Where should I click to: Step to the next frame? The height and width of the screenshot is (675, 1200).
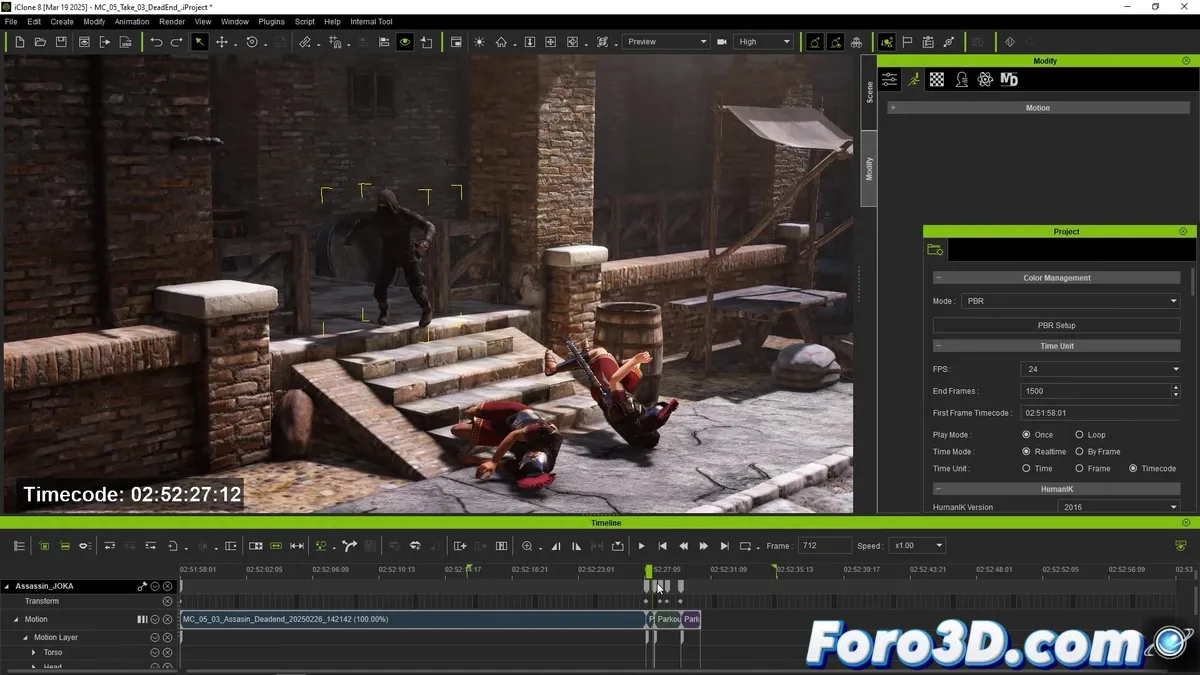point(704,546)
